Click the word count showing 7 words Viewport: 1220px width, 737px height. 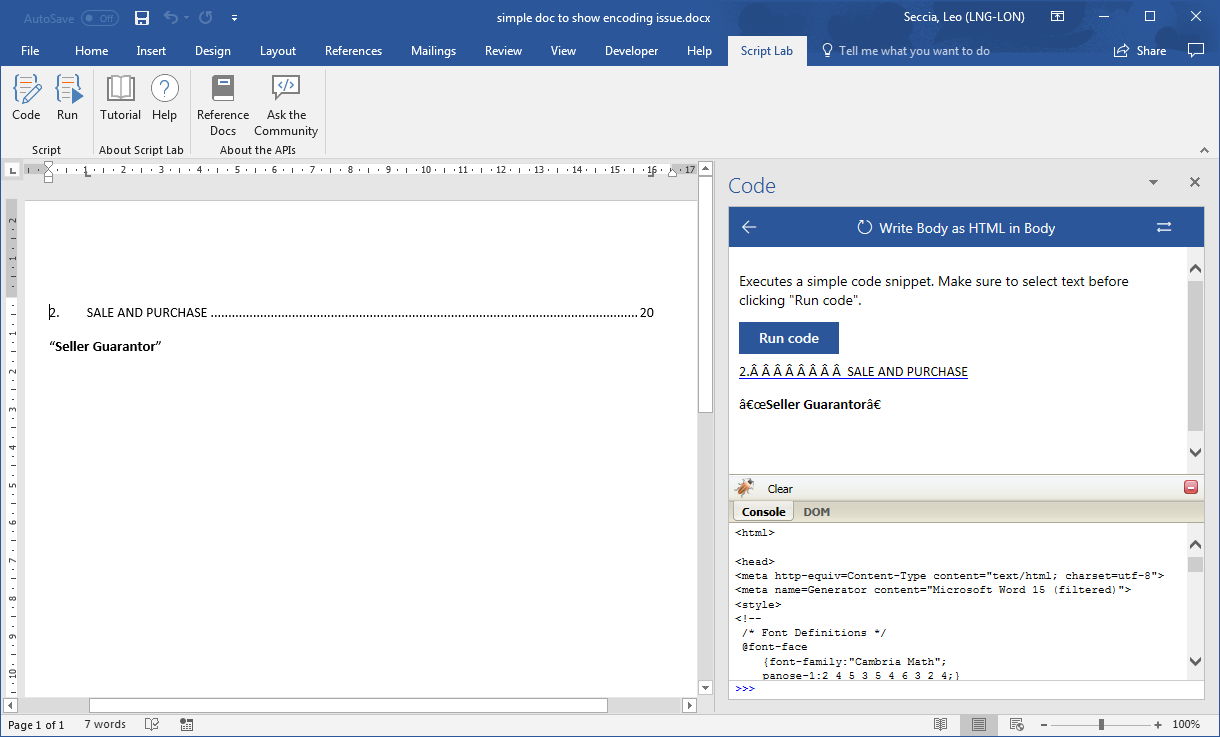(x=104, y=723)
